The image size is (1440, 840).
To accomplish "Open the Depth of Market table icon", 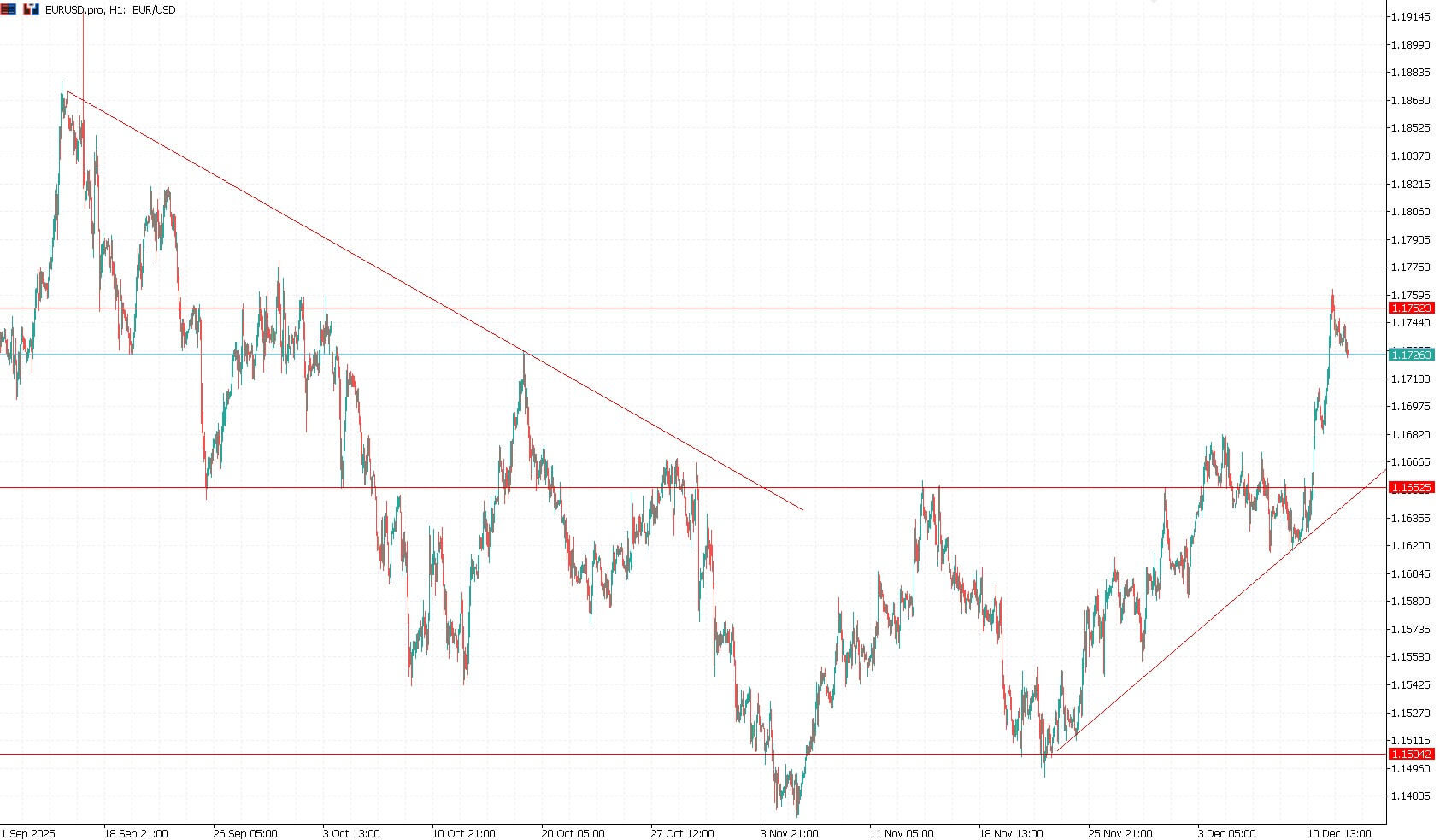I will pos(9,9).
